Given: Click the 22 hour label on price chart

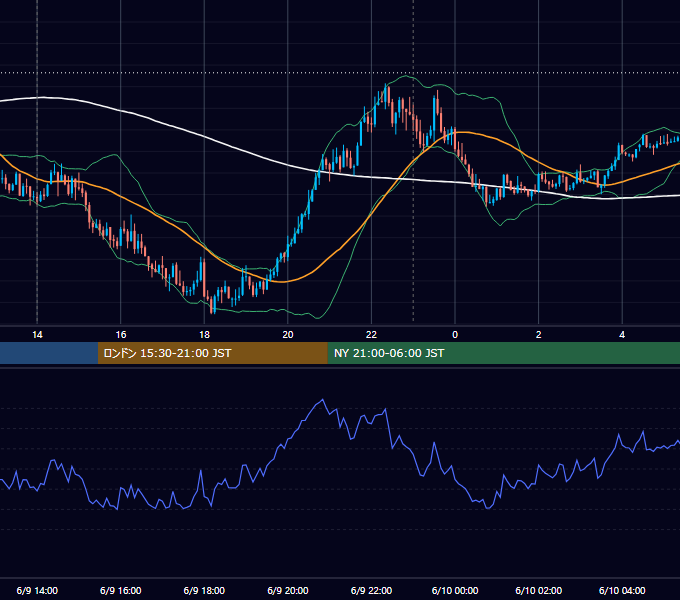Looking at the screenshot, I should pyautogui.click(x=371, y=335).
